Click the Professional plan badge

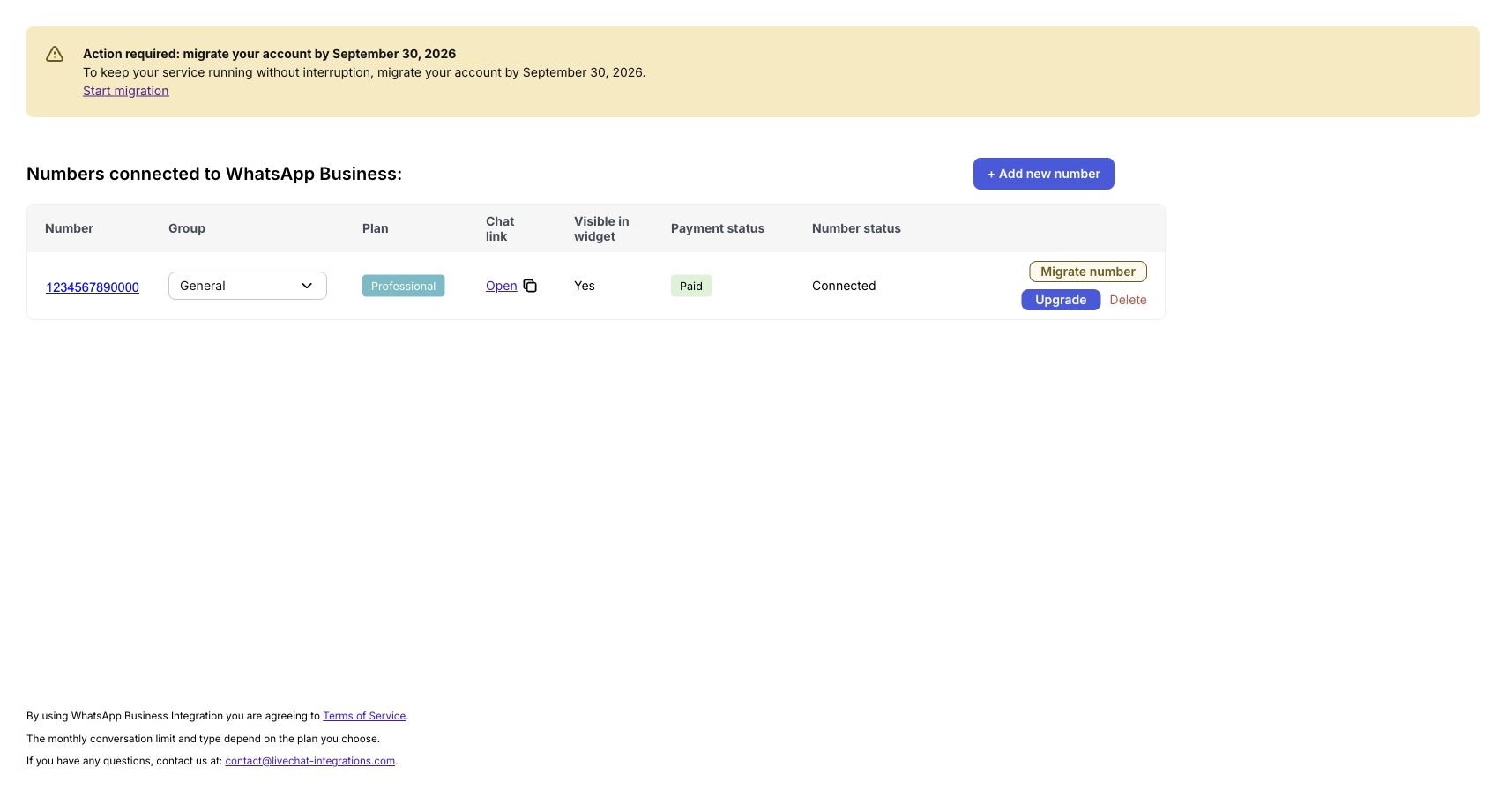click(403, 286)
